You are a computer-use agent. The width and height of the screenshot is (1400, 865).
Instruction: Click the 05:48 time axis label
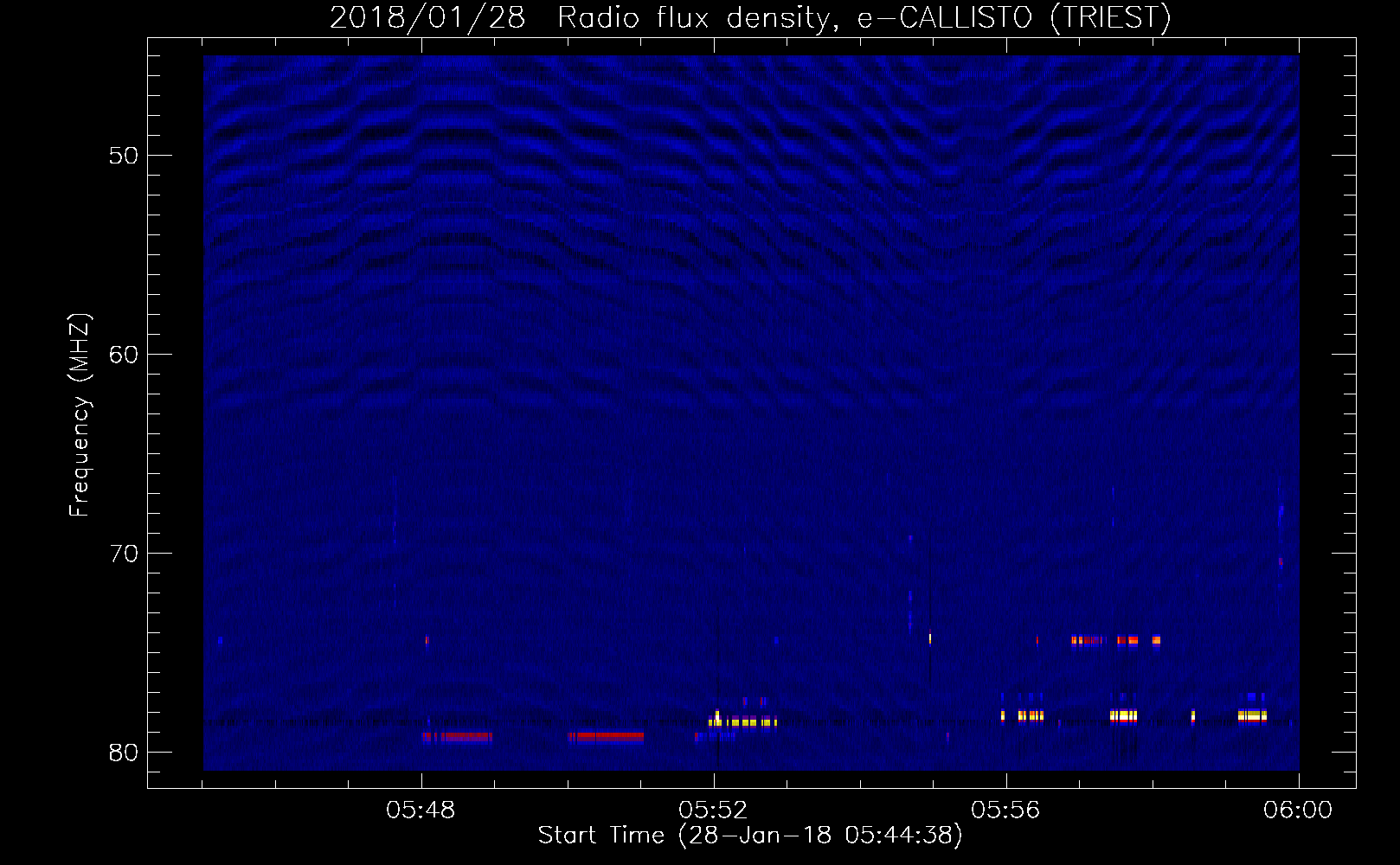(x=421, y=811)
